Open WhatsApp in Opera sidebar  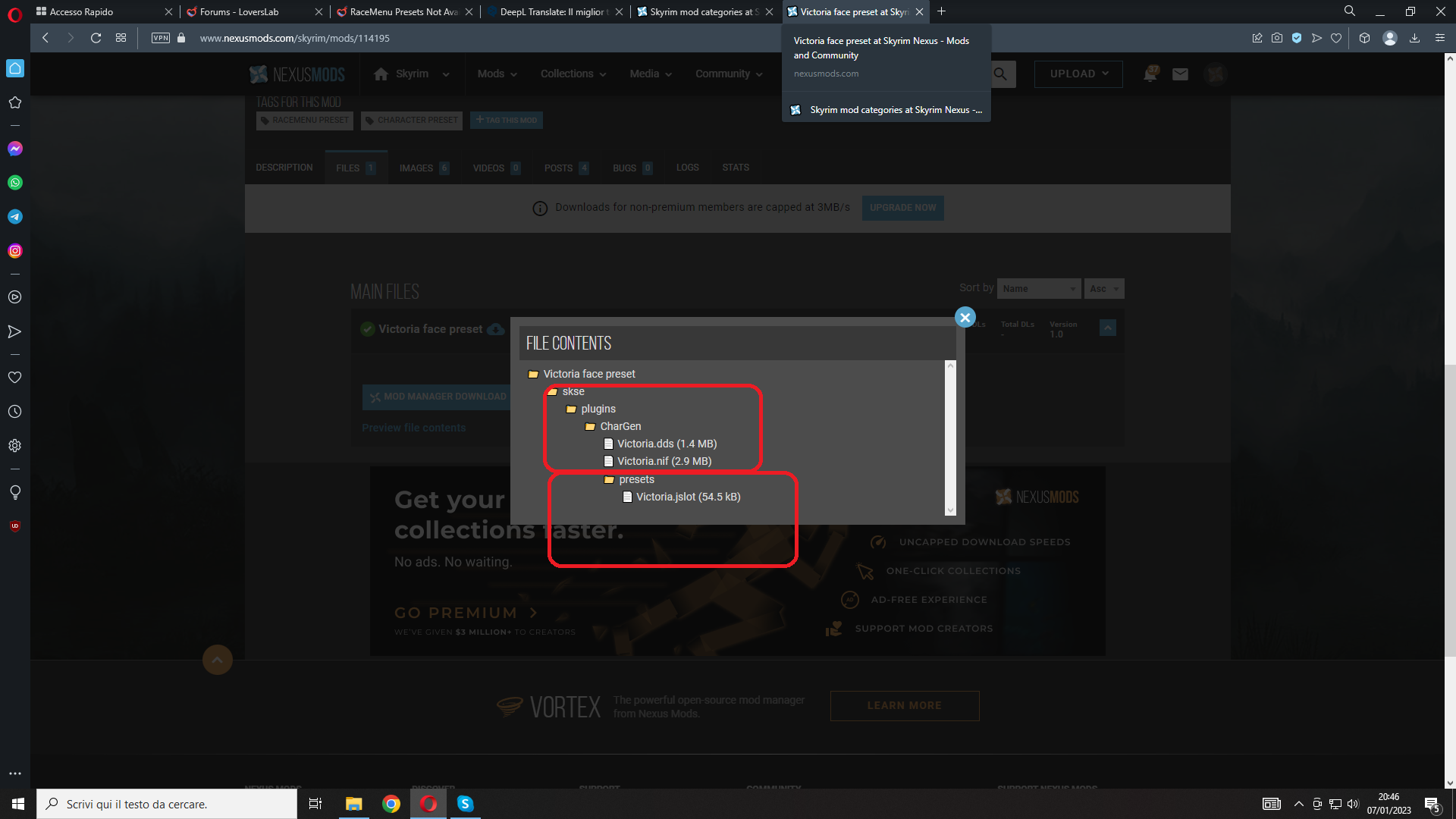click(15, 183)
